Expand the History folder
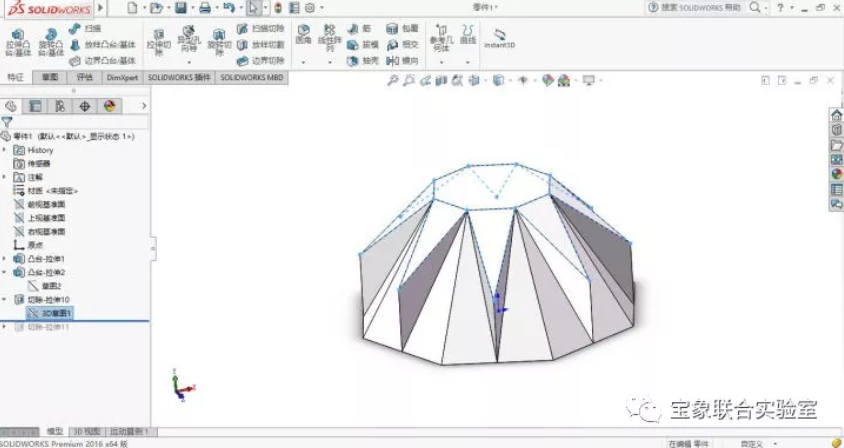Screen dimensions: 844x448 click(x=5, y=150)
